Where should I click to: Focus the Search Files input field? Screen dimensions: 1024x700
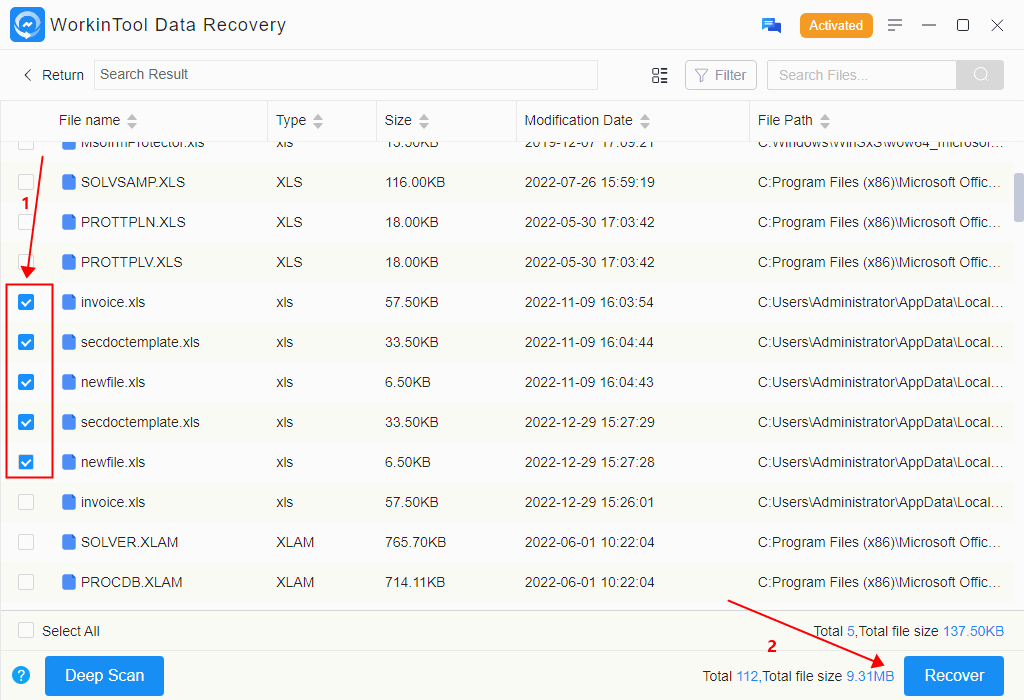click(x=861, y=75)
